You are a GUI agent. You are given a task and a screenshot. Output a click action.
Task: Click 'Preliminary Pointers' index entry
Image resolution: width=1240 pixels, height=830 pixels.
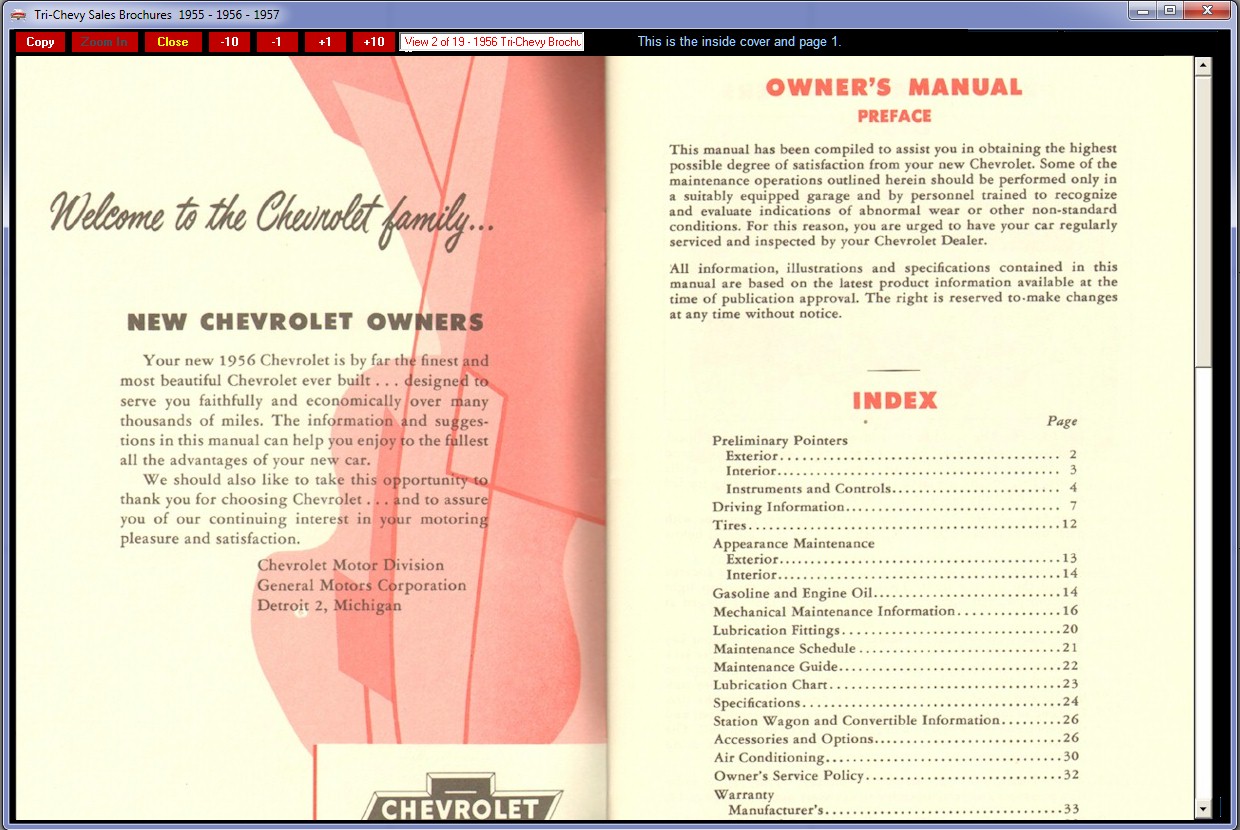780,440
